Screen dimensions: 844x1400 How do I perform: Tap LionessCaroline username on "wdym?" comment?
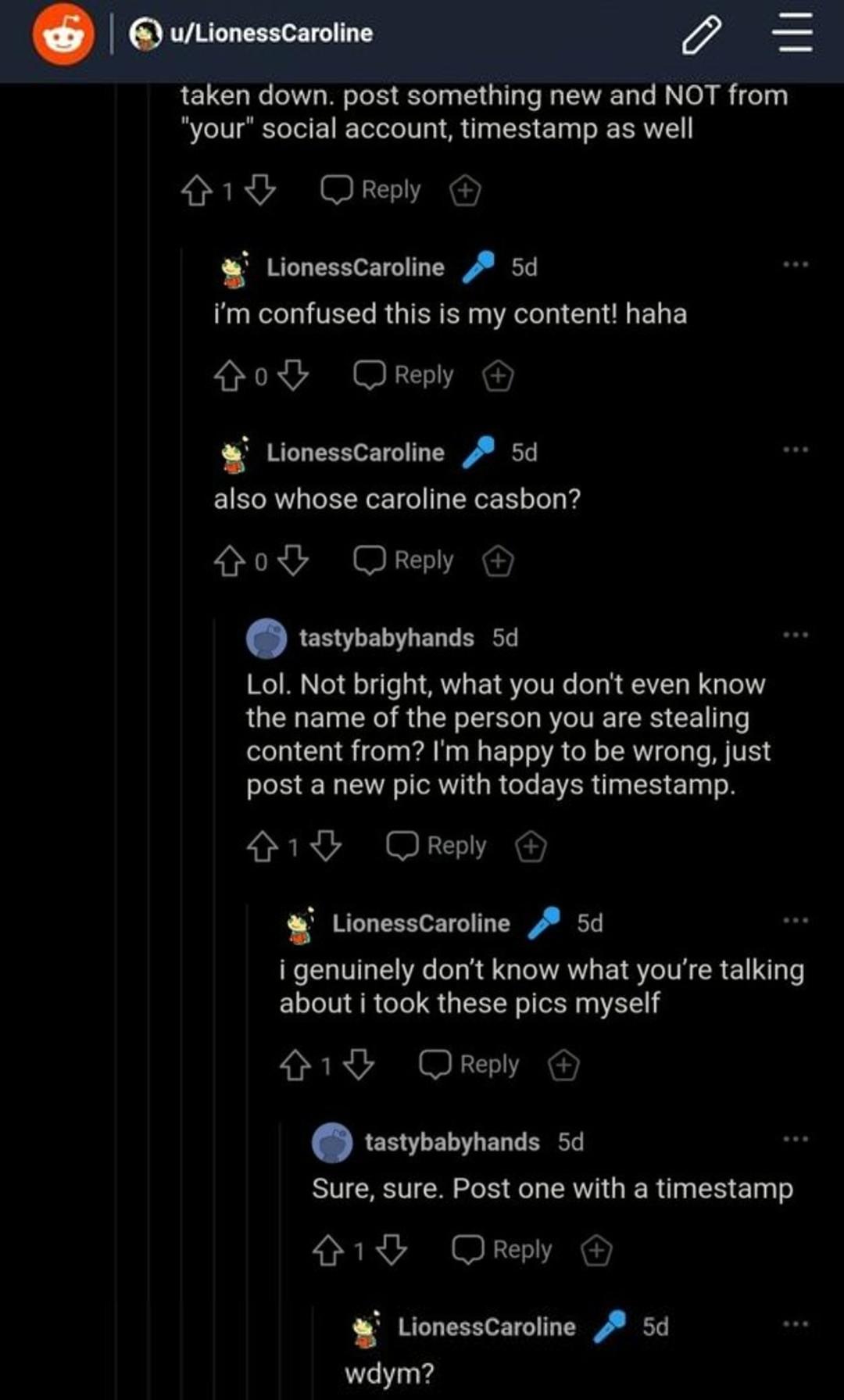486,1327
